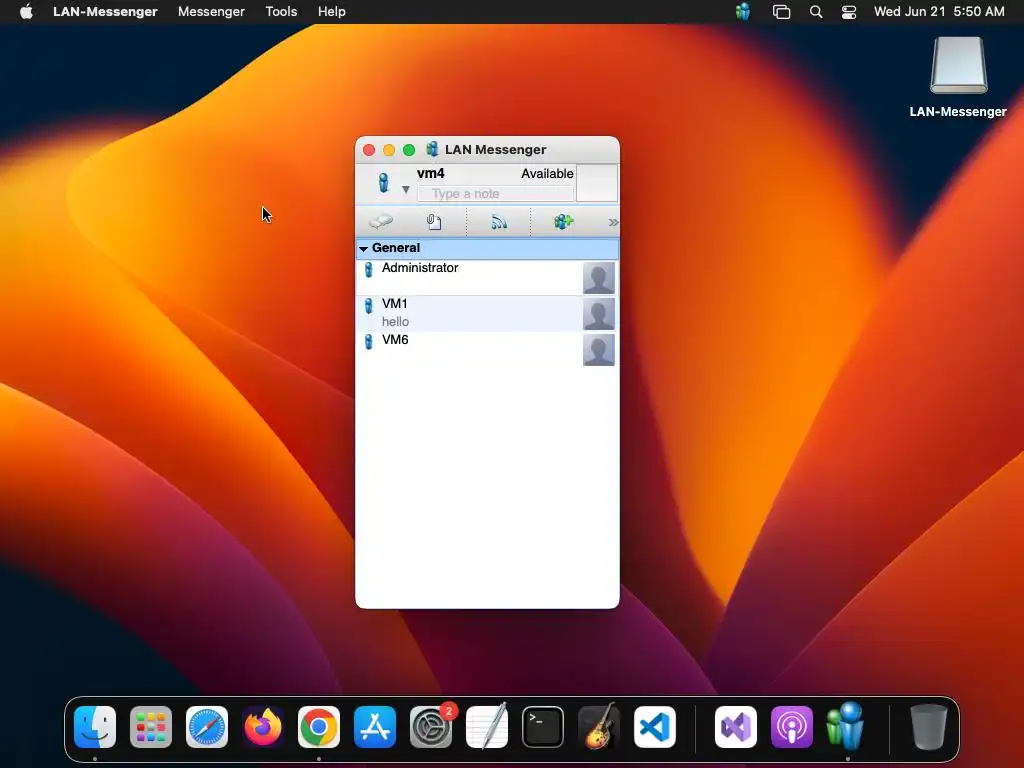
Task: Open Podcasts from the Dock
Action: 792,727
